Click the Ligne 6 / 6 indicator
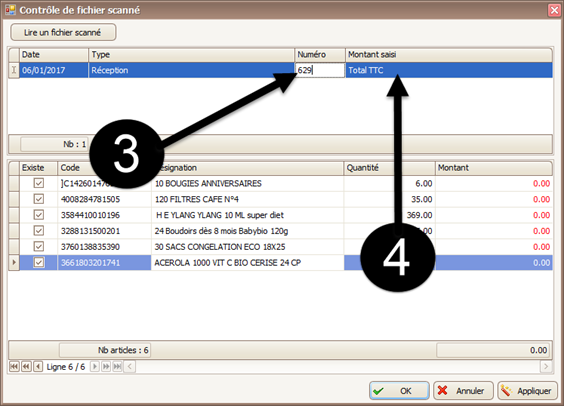 [66, 367]
